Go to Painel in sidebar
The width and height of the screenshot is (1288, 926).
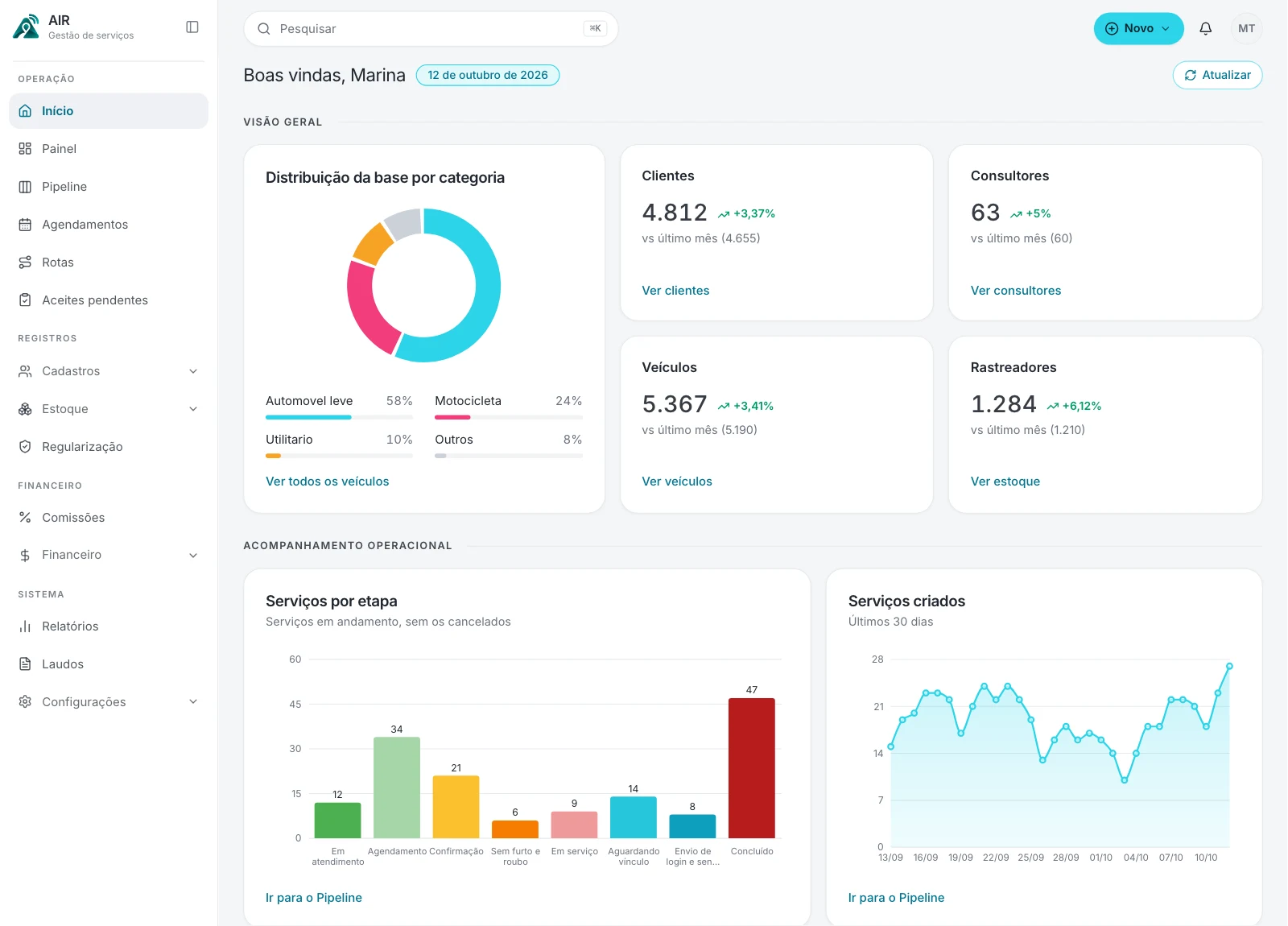point(109,149)
